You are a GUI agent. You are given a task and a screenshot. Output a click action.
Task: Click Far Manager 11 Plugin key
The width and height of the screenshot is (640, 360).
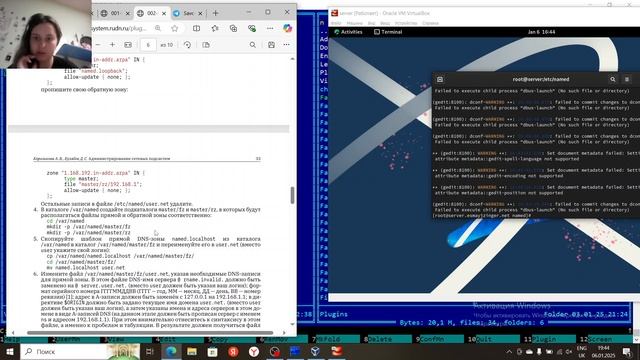click(549, 339)
